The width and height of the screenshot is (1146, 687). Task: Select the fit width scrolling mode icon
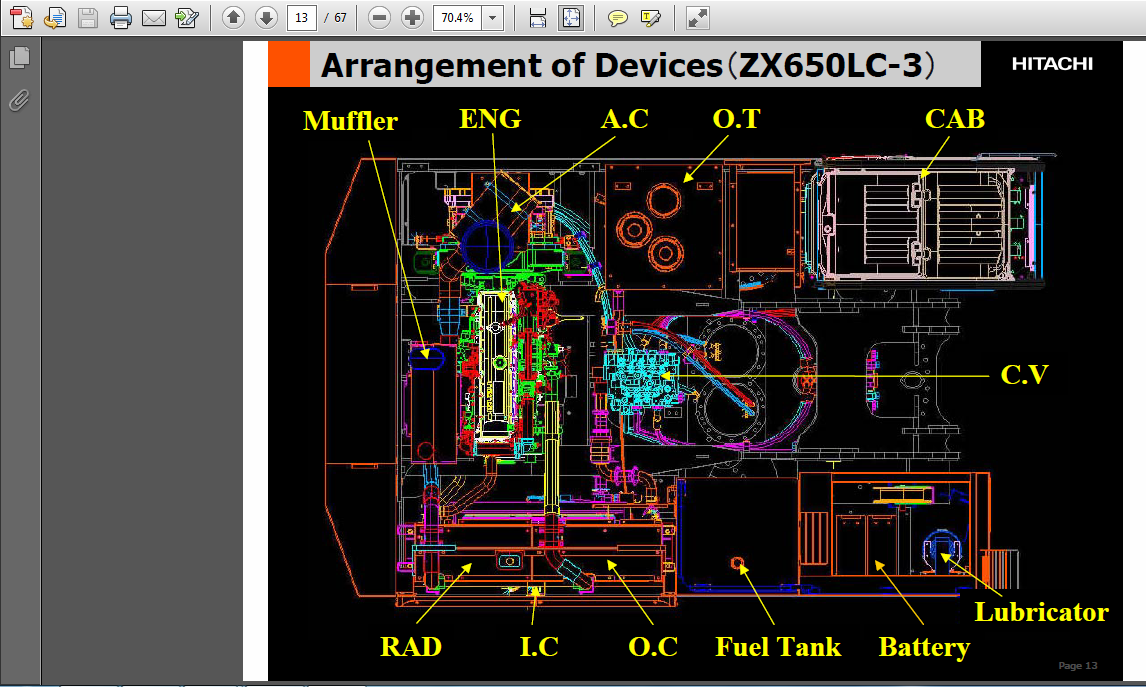click(538, 18)
